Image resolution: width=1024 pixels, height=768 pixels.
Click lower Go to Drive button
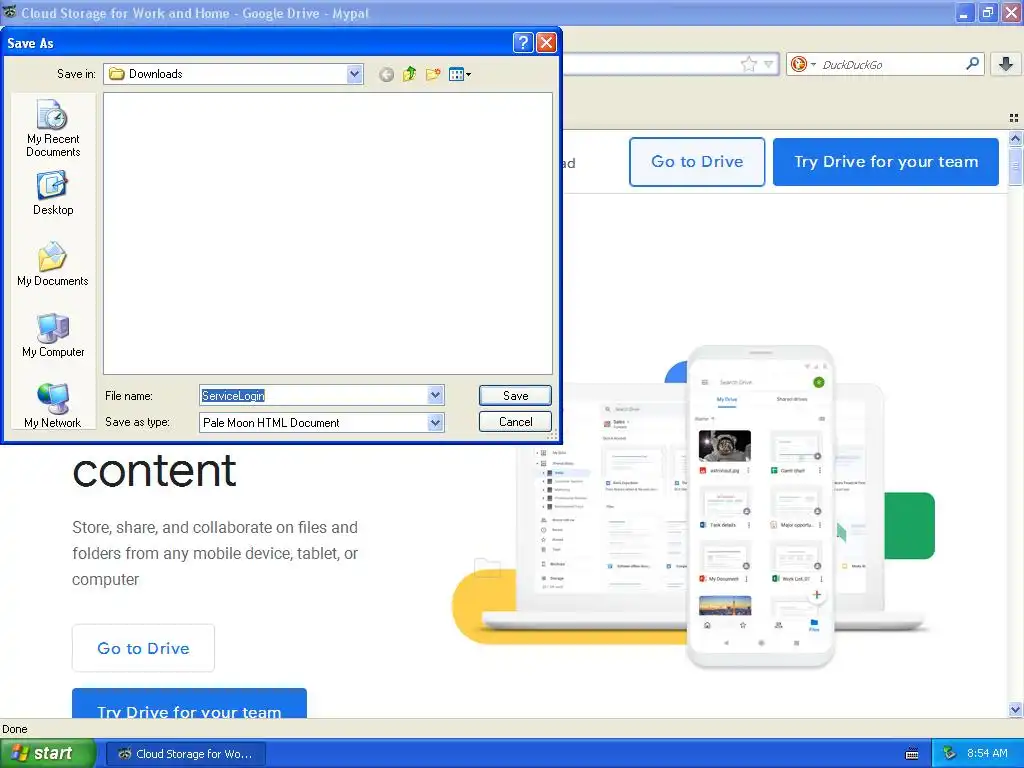tap(143, 648)
